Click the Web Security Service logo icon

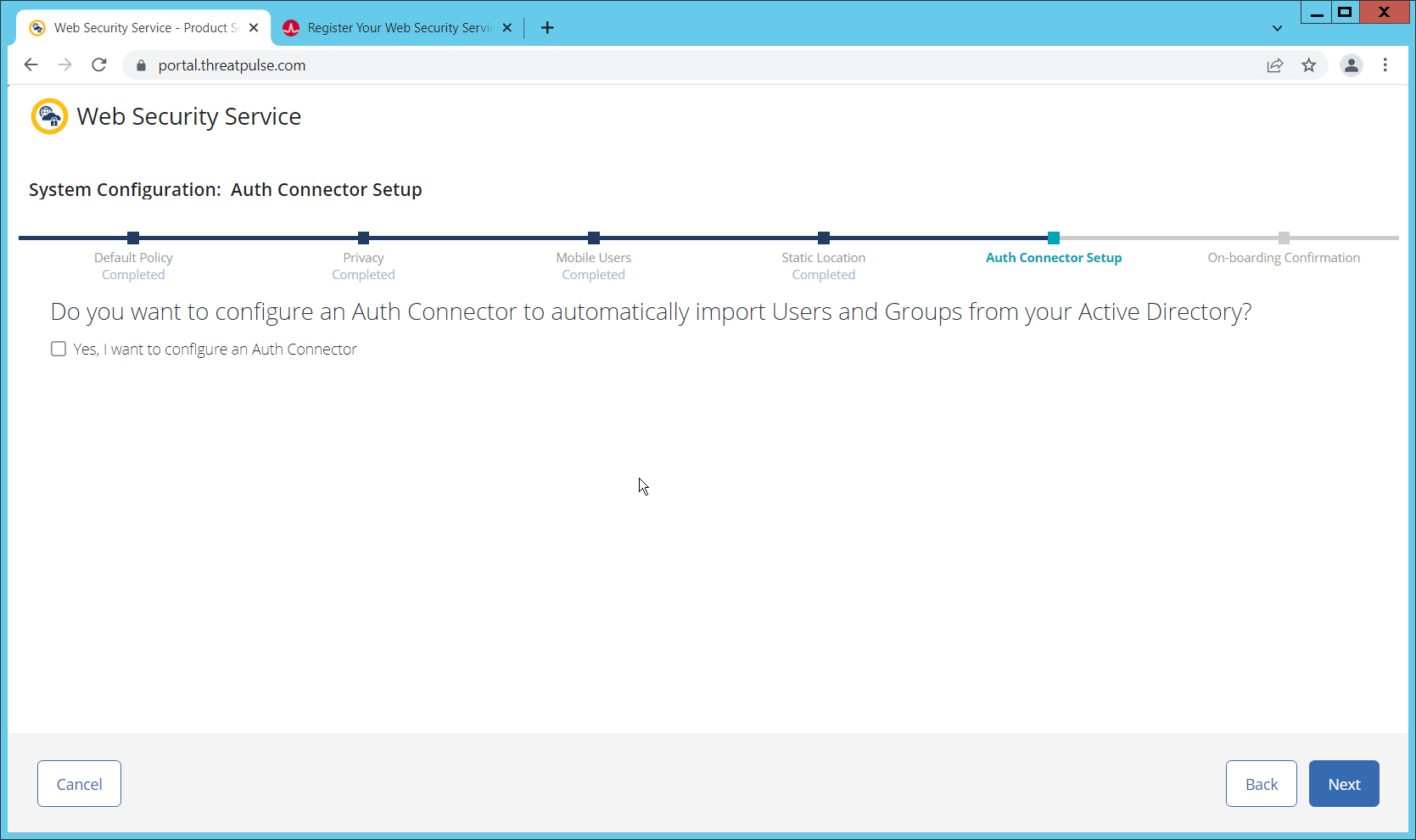[49, 116]
